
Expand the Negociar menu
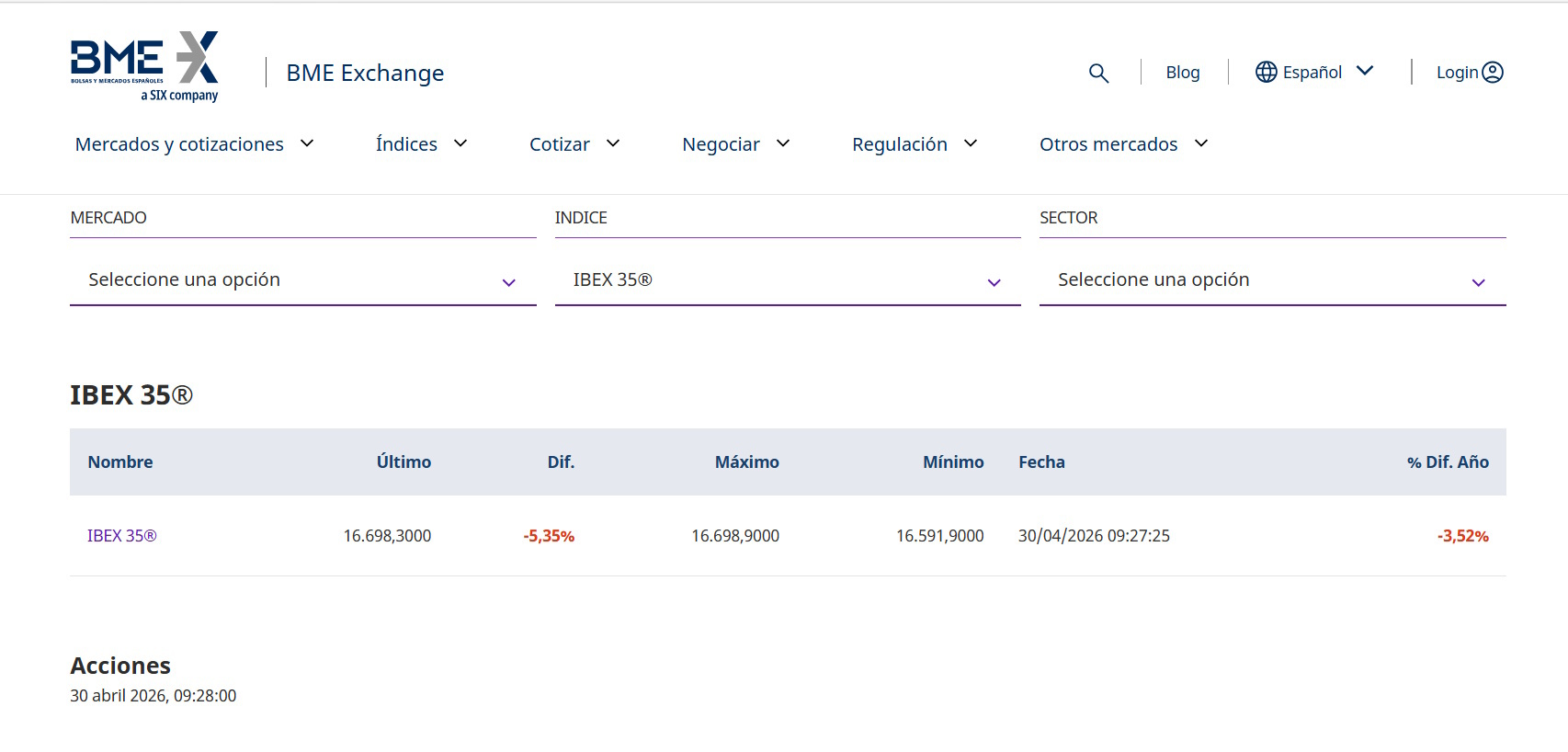pyautogui.click(x=735, y=144)
